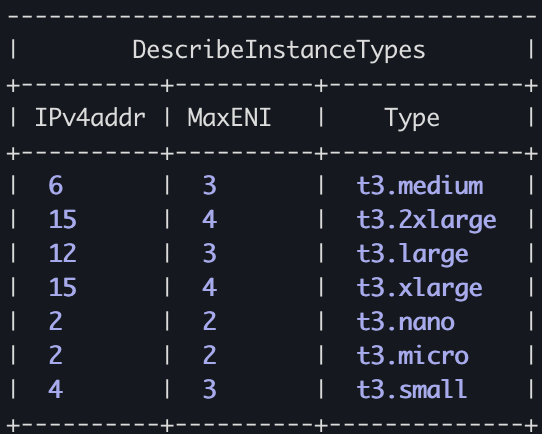Click IPv4addr value 12 in t3.large row

coord(63,253)
